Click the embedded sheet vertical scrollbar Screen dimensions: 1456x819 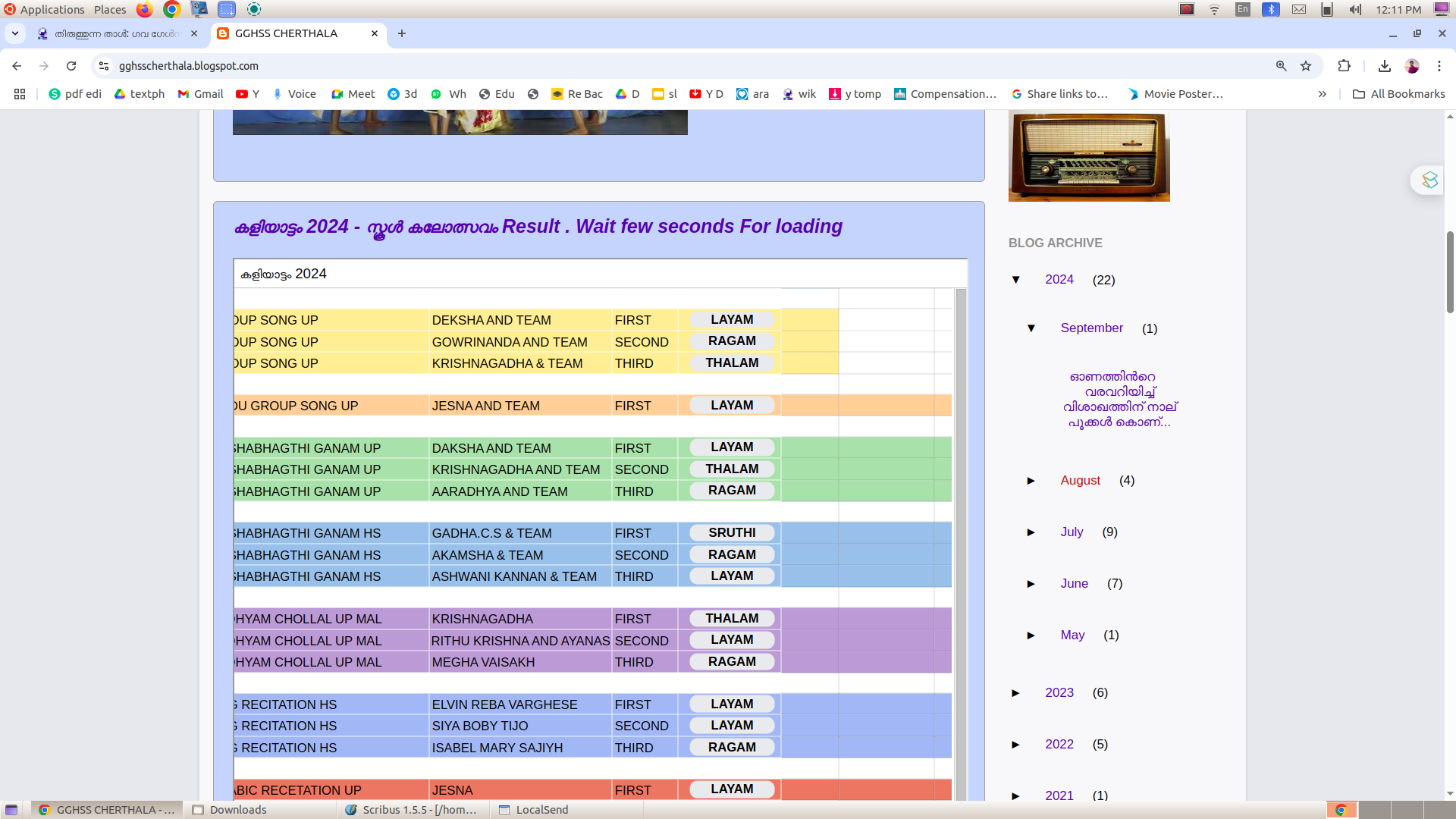coord(961,531)
